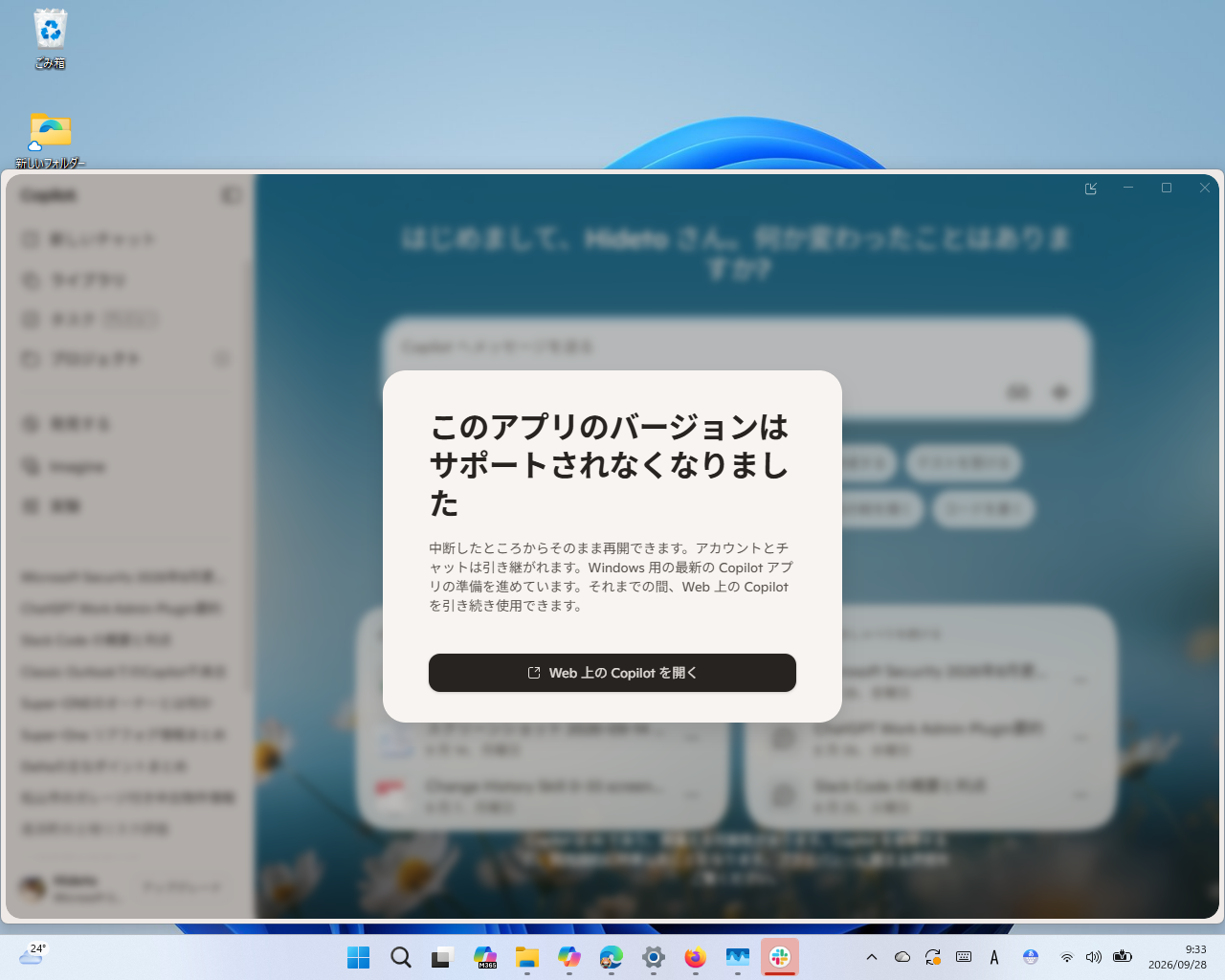Open Microsoft Edge from the taskbar

(612, 957)
